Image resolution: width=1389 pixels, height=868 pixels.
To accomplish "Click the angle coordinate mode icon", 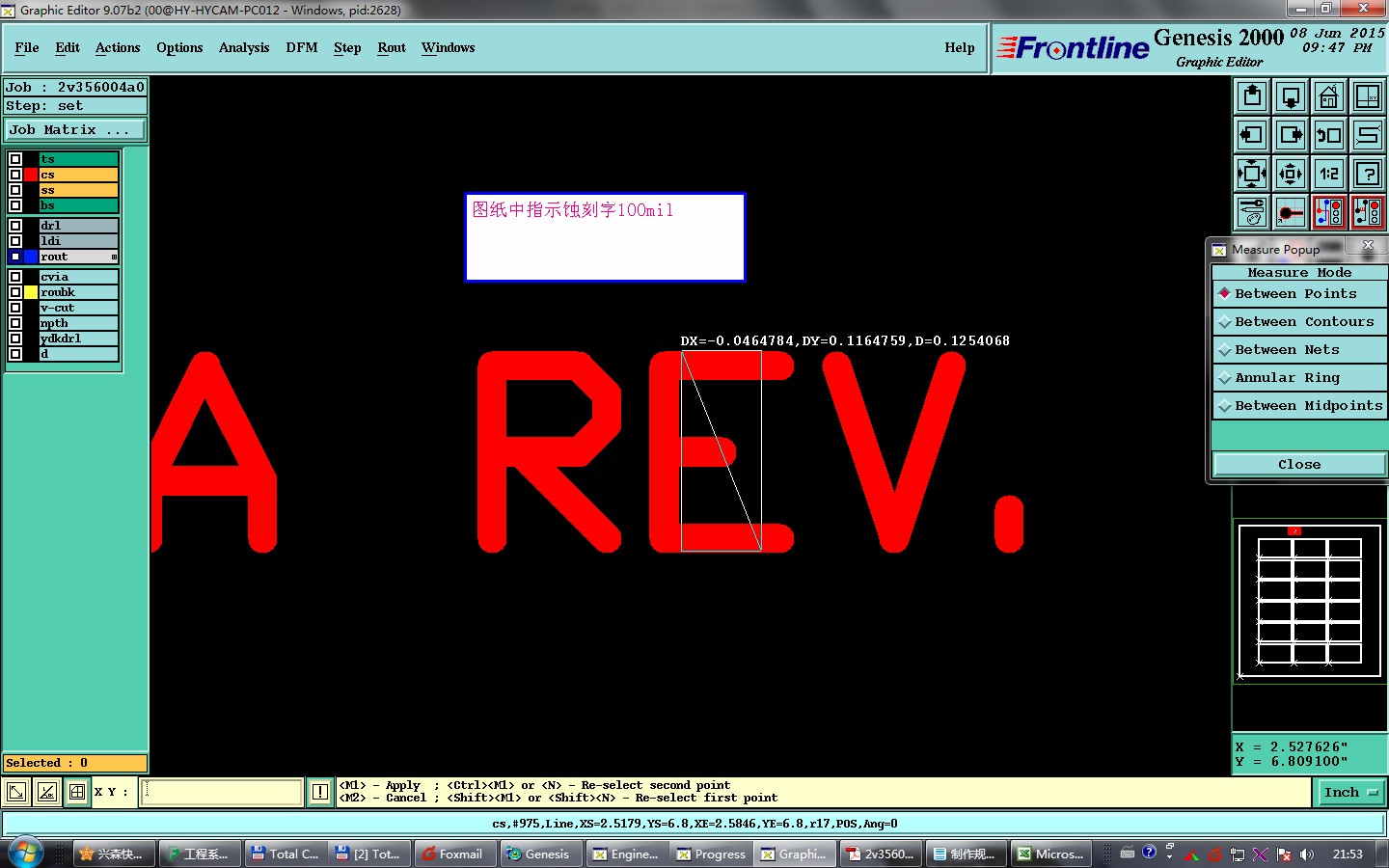I will pos(46,793).
